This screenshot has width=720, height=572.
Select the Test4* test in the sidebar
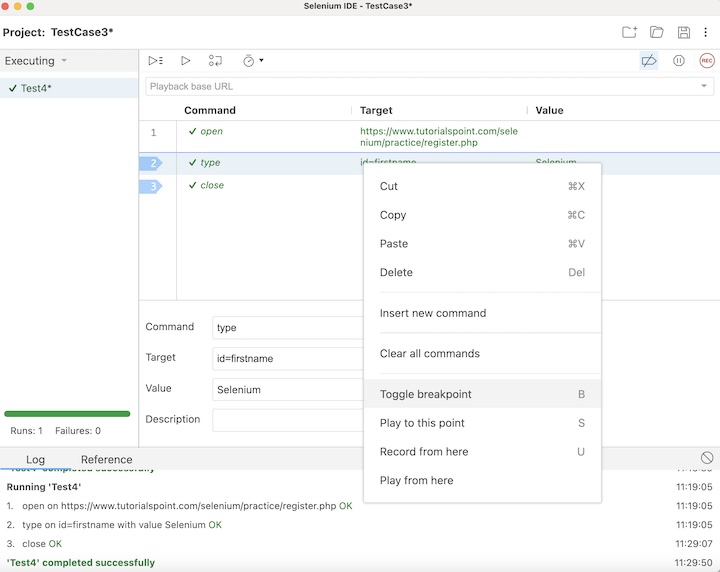tap(36, 88)
